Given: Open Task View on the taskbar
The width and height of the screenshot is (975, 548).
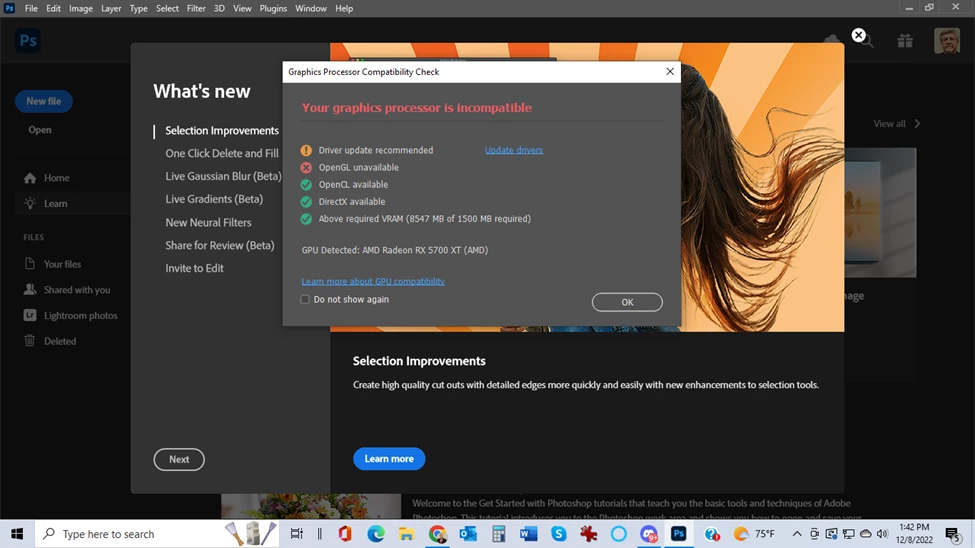Looking at the screenshot, I should 297,534.
